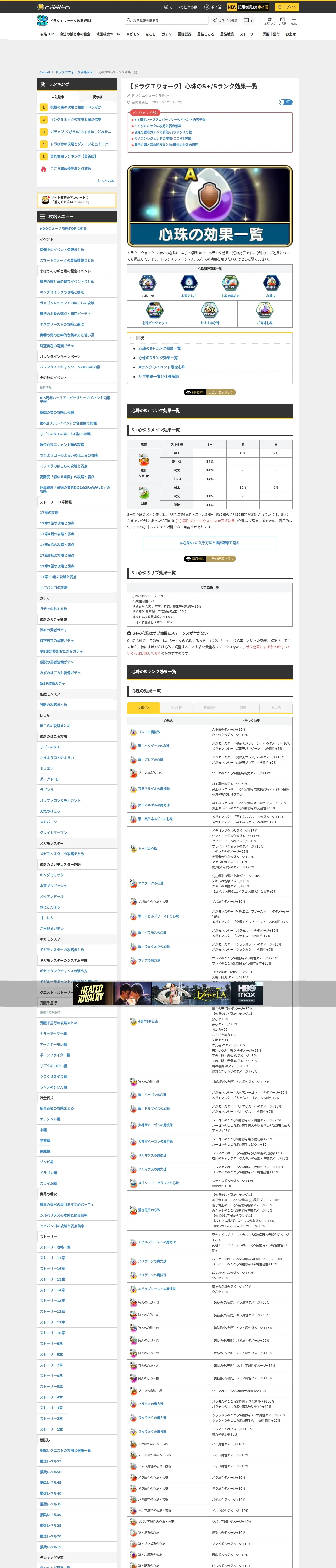
Task: Open the サイト改善のアンケート banner
Action: click(x=77, y=200)
